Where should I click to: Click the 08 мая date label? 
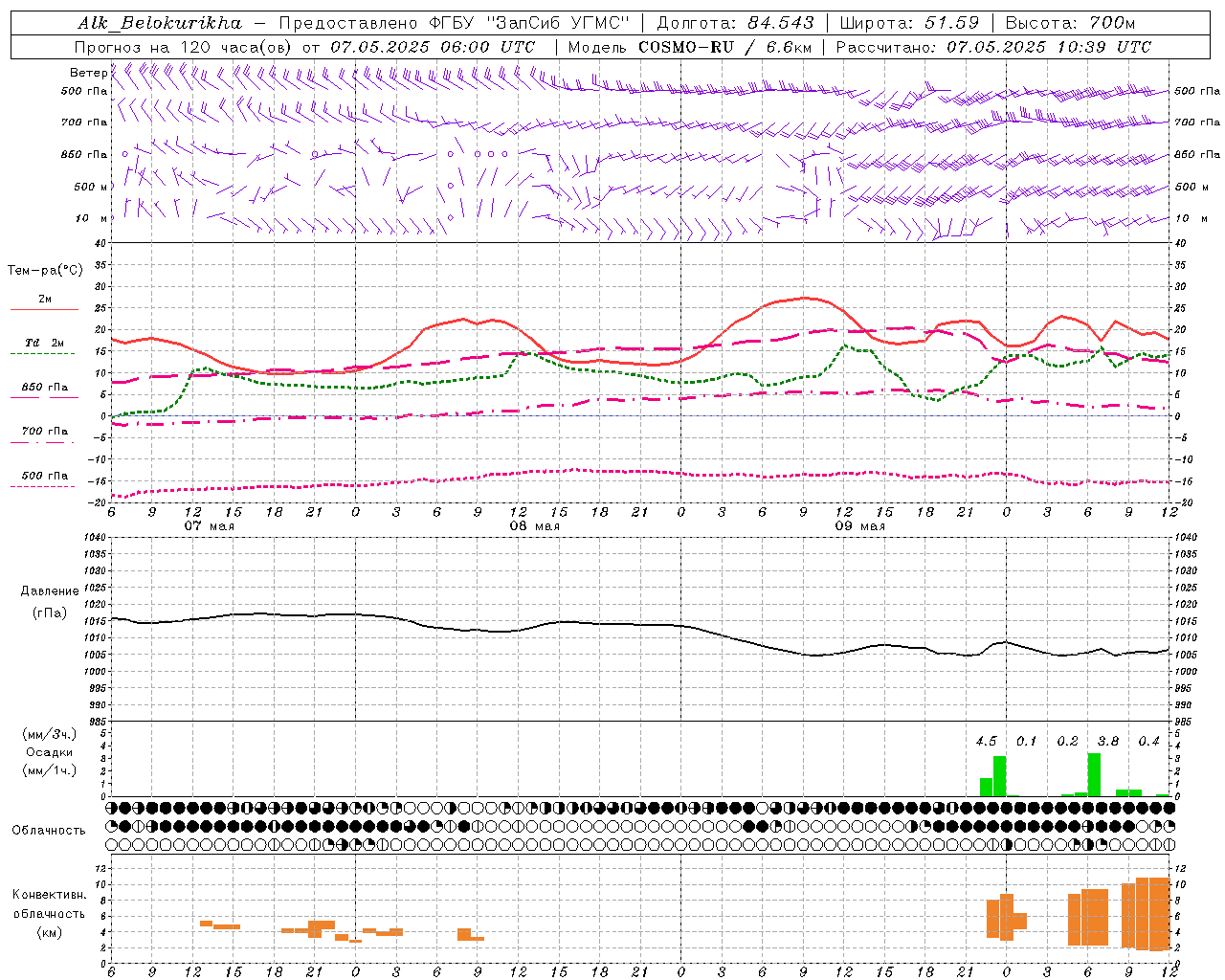535,526
